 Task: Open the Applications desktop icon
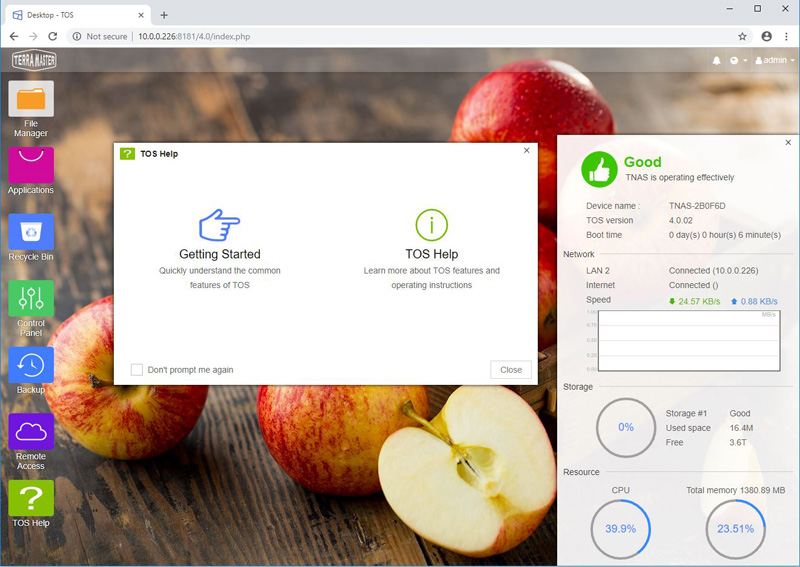pyautogui.click(x=31, y=165)
